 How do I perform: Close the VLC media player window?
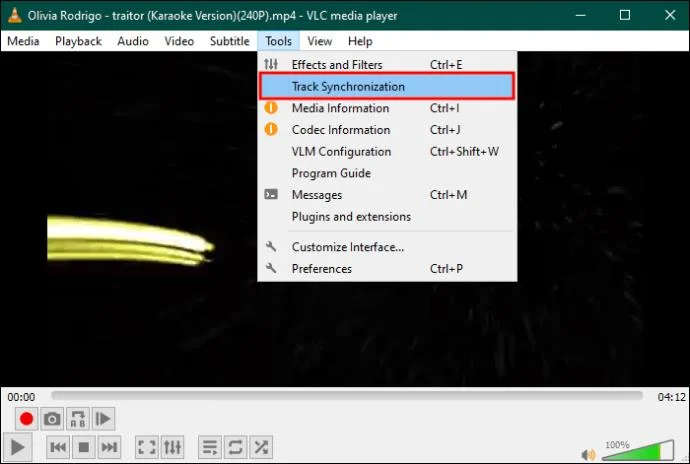point(670,15)
